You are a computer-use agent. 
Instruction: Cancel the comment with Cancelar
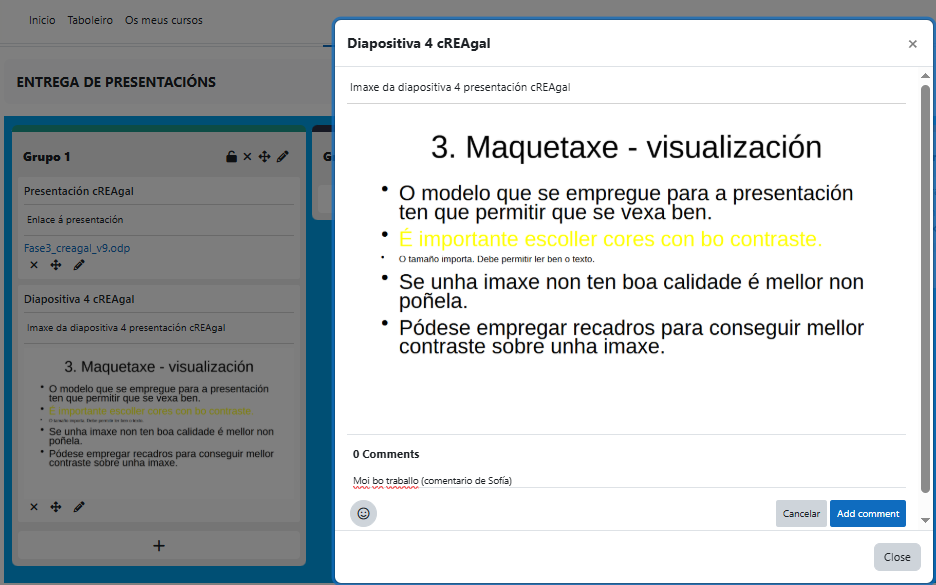click(801, 513)
